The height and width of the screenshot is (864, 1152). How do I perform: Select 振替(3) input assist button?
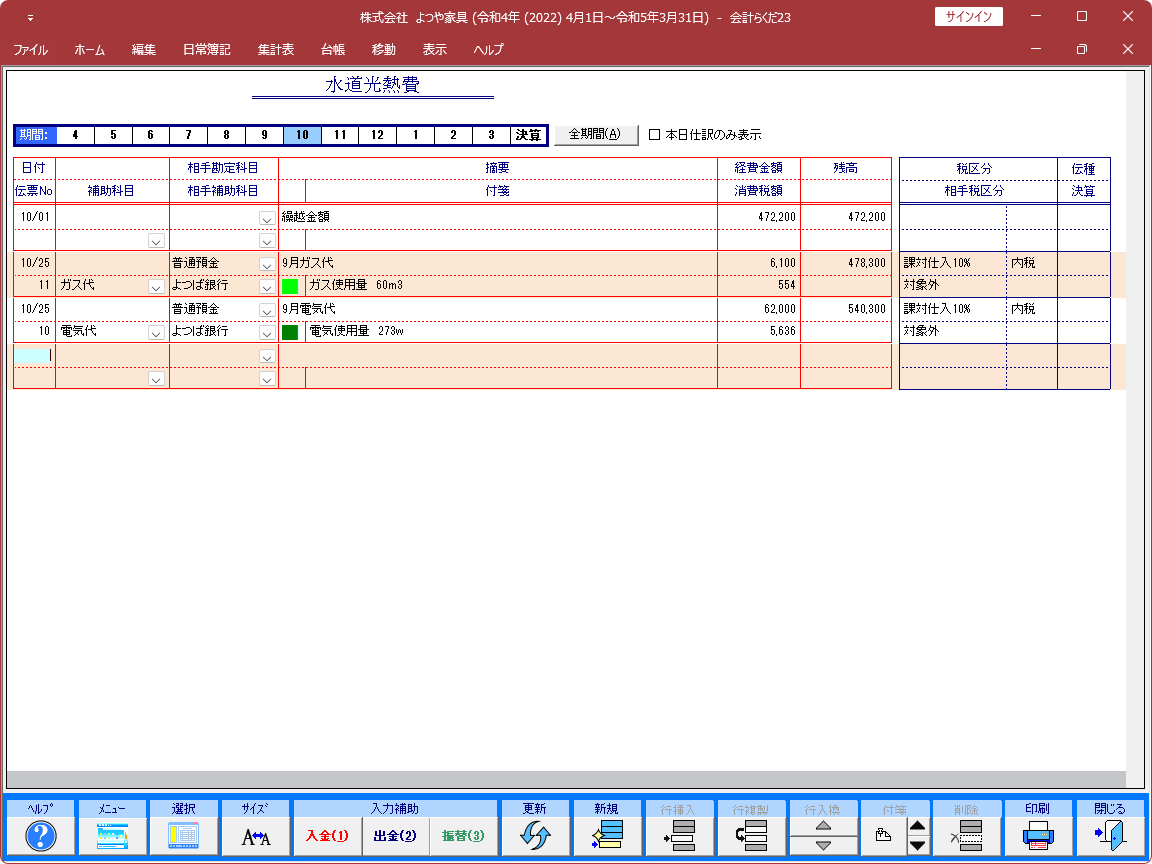point(463,836)
